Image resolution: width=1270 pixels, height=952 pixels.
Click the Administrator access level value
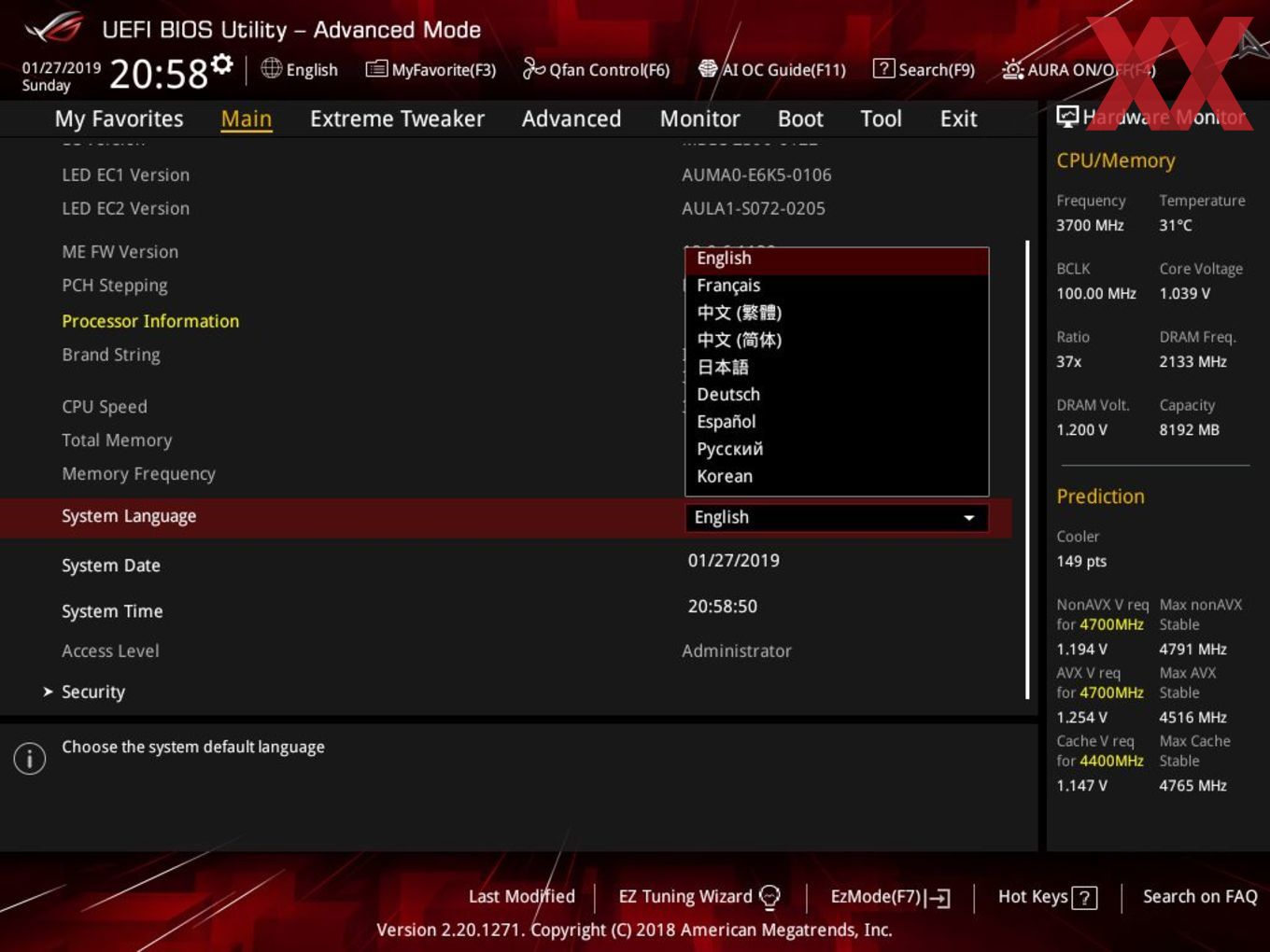[x=737, y=651]
